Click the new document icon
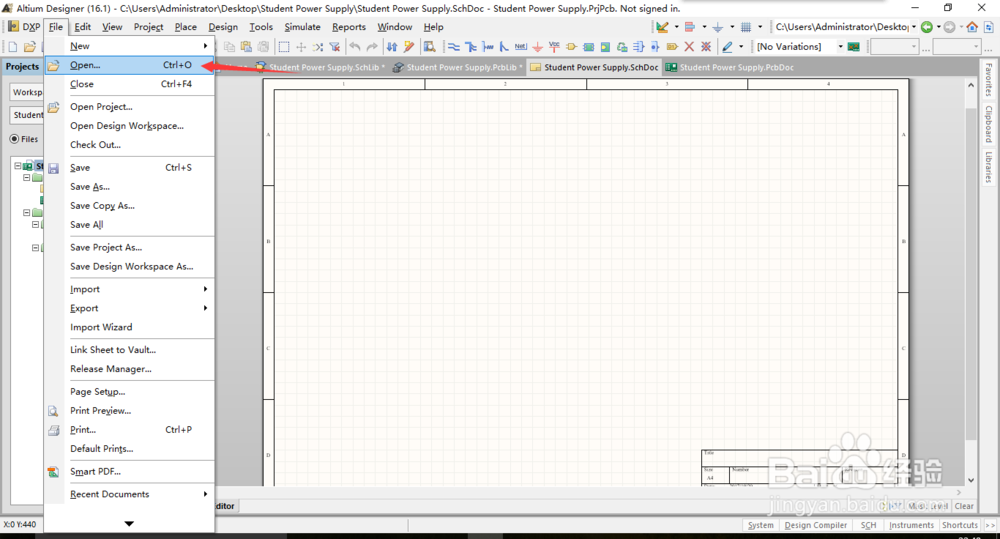Screen dimensions: 1000x539 (x=12, y=47)
